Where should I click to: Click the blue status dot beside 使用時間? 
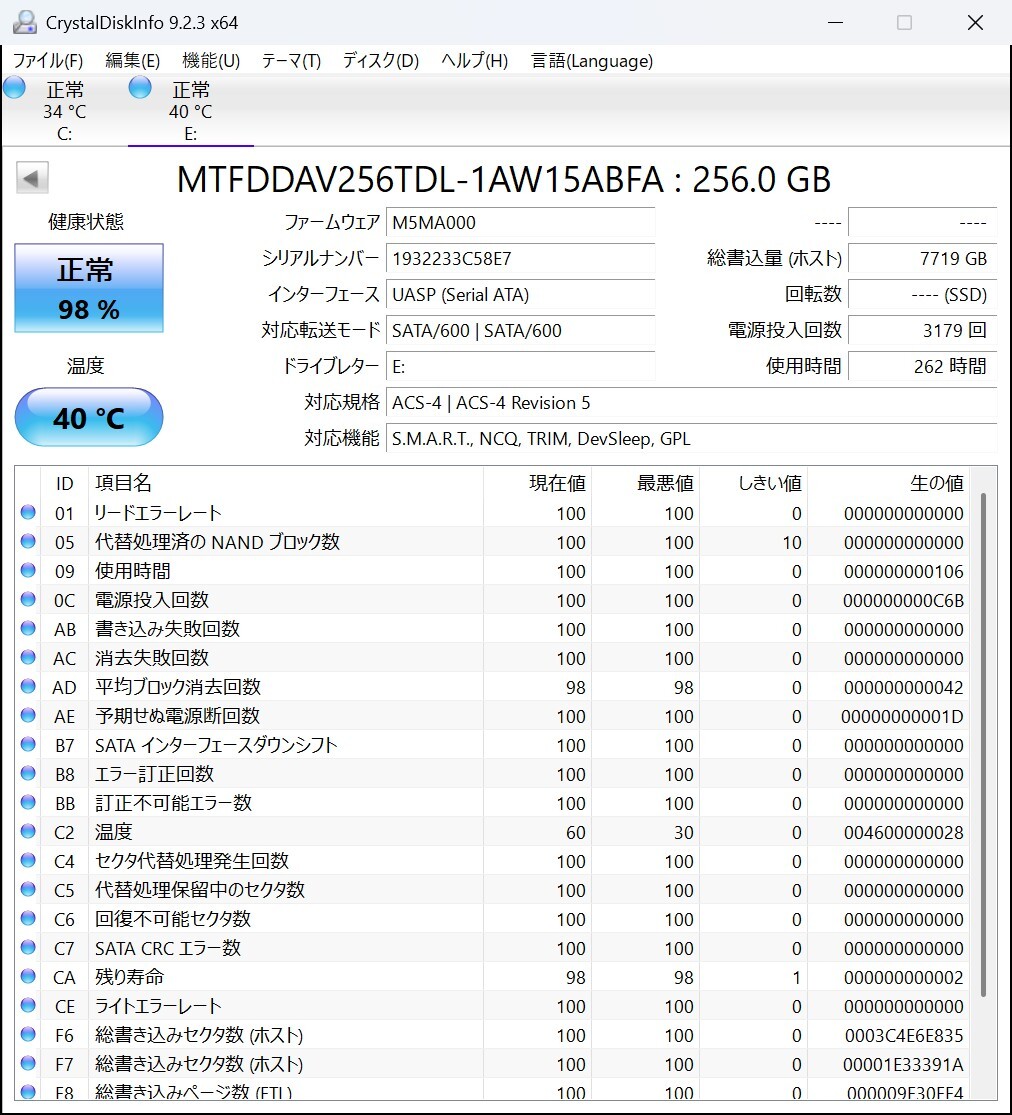(27, 571)
